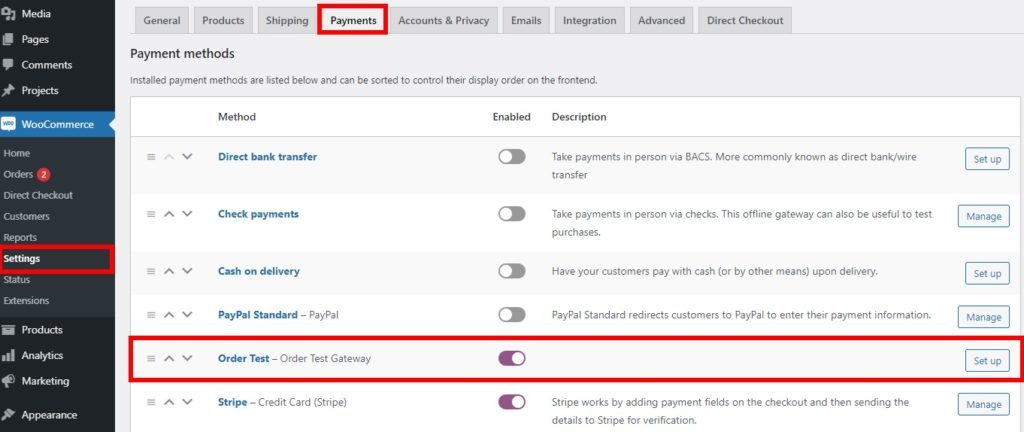The image size is (1024, 432).
Task: Move Cash on delivery up with arrow
Action: [x=169, y=271]
